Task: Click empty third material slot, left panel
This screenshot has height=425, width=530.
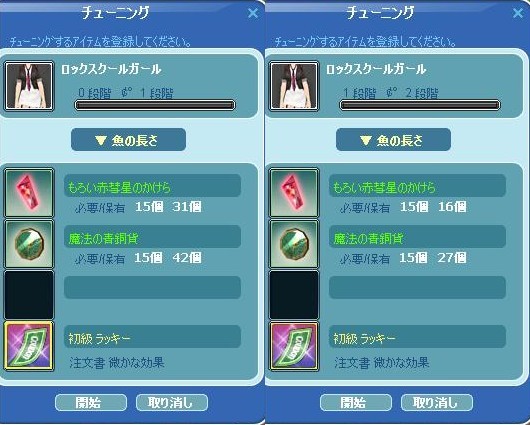Action: pyautogui.click(x=29, y=295)
